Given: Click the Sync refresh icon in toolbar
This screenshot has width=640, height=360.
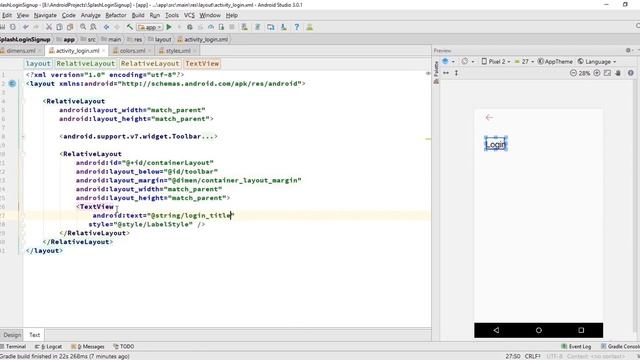Looking at the screenshot, I should 13,27.
